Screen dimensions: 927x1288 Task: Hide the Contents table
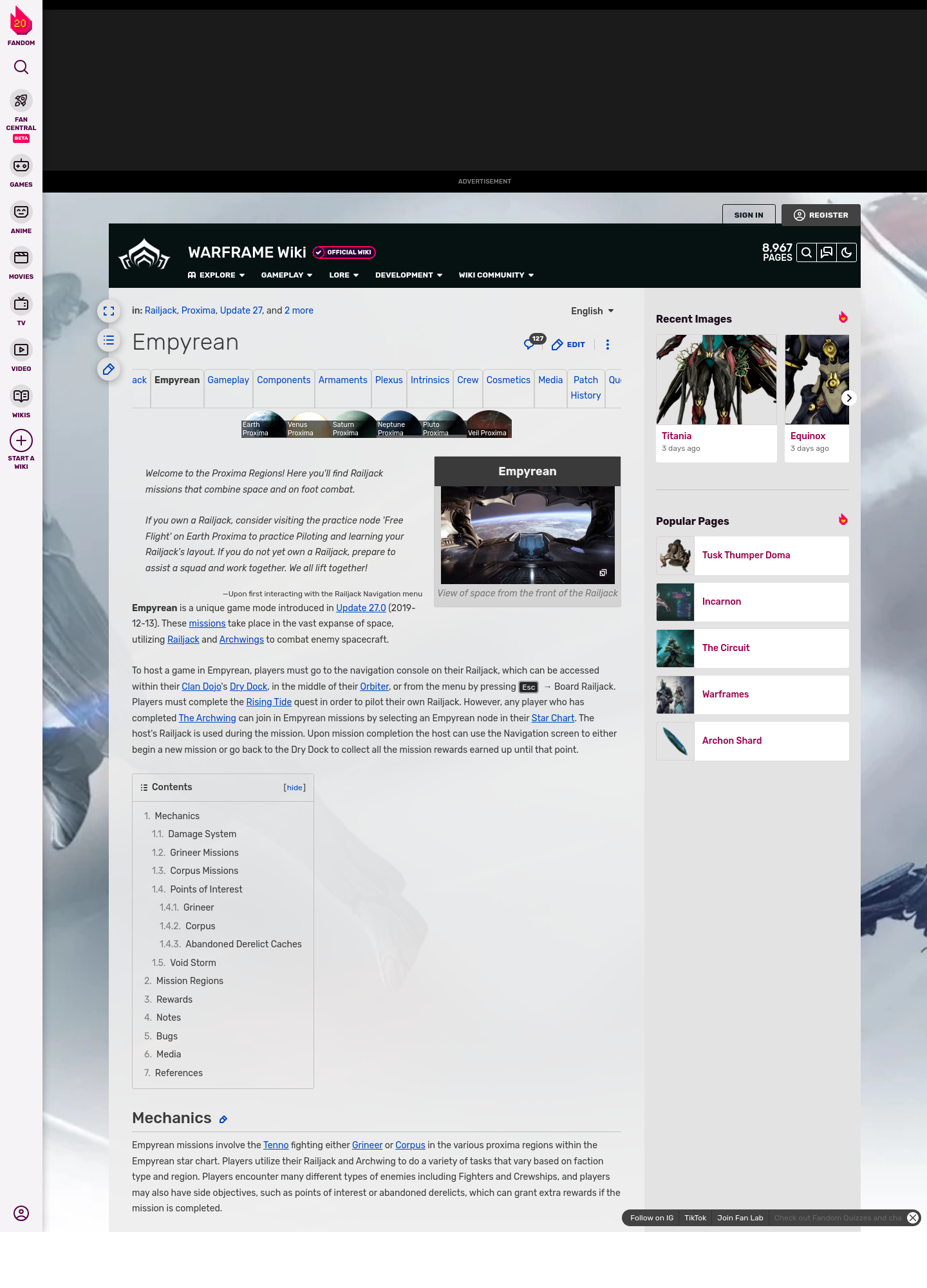(x=295, y=788)
